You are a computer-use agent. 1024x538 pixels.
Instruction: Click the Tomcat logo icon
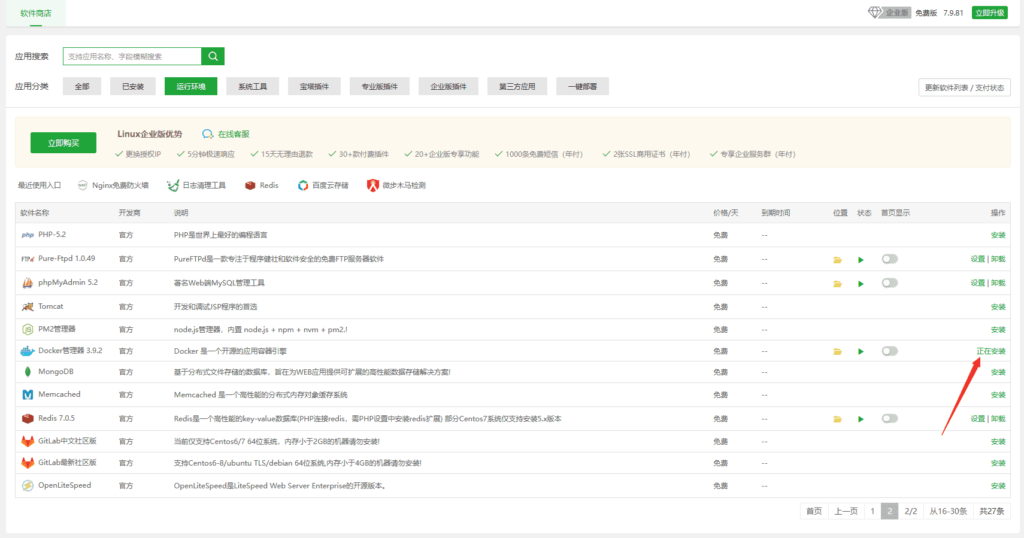(x=27, y=306)
